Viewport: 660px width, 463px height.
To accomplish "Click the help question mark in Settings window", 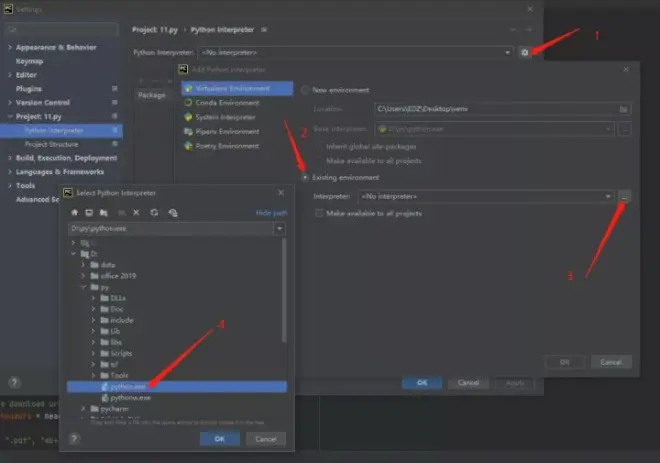I will click(x=14, y=383).
